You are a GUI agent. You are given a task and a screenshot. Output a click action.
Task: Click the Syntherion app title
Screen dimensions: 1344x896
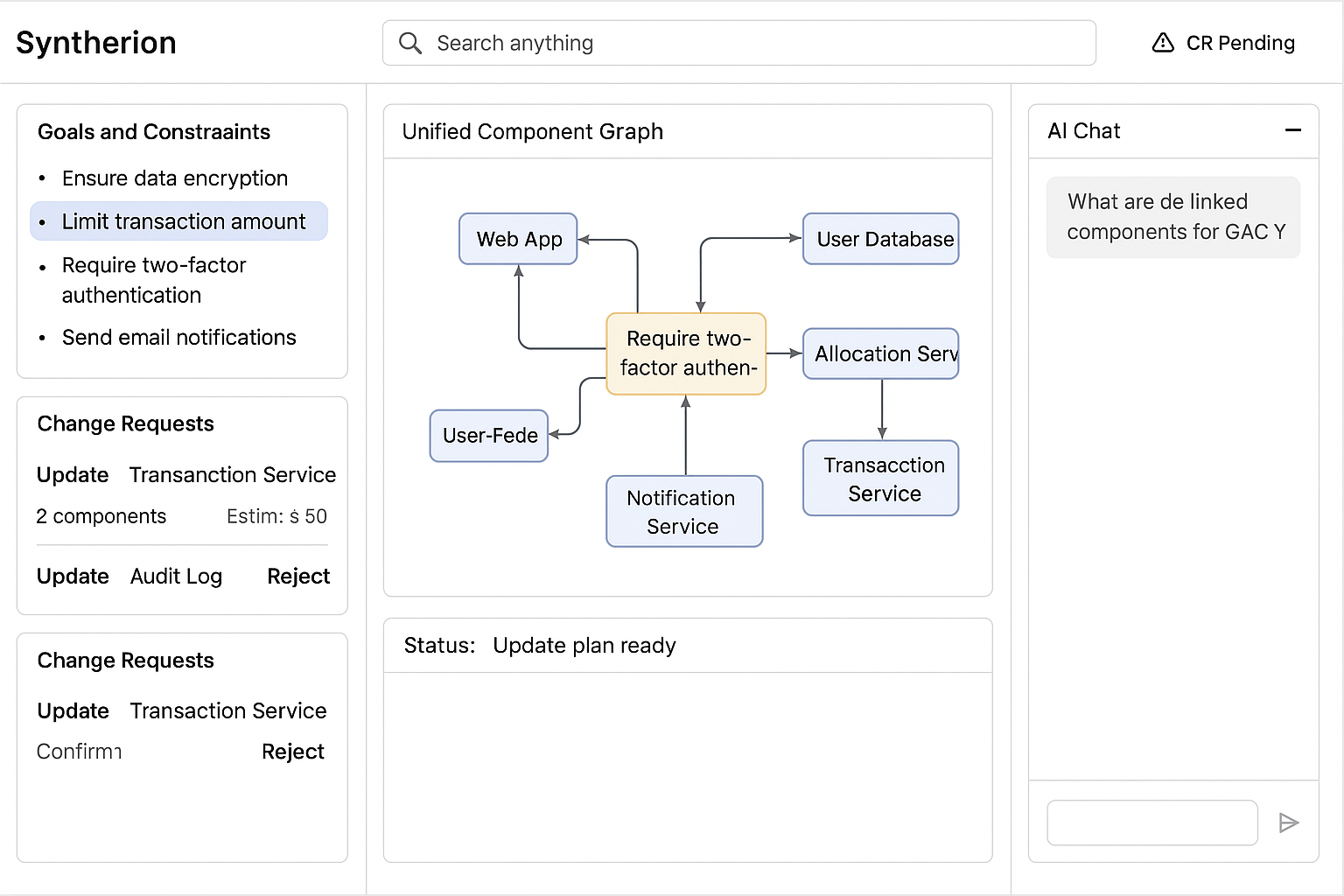pyautogui.click(x=96, y=43)
